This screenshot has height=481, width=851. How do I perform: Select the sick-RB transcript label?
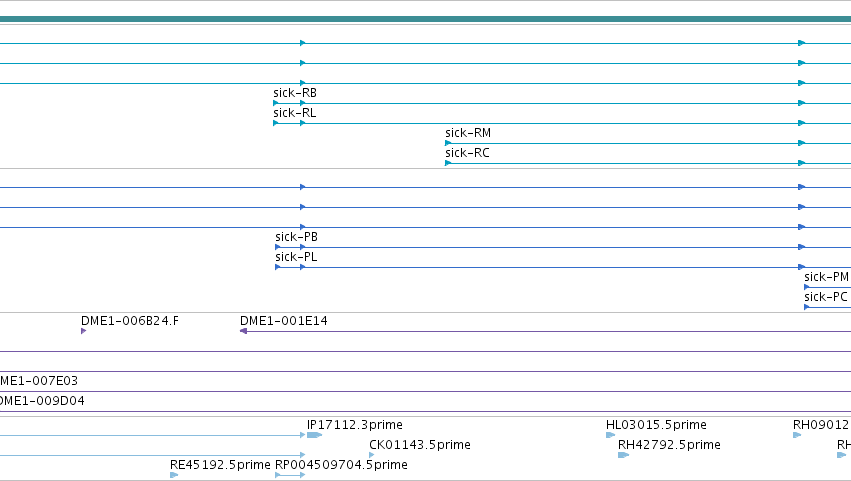(295, 93)
